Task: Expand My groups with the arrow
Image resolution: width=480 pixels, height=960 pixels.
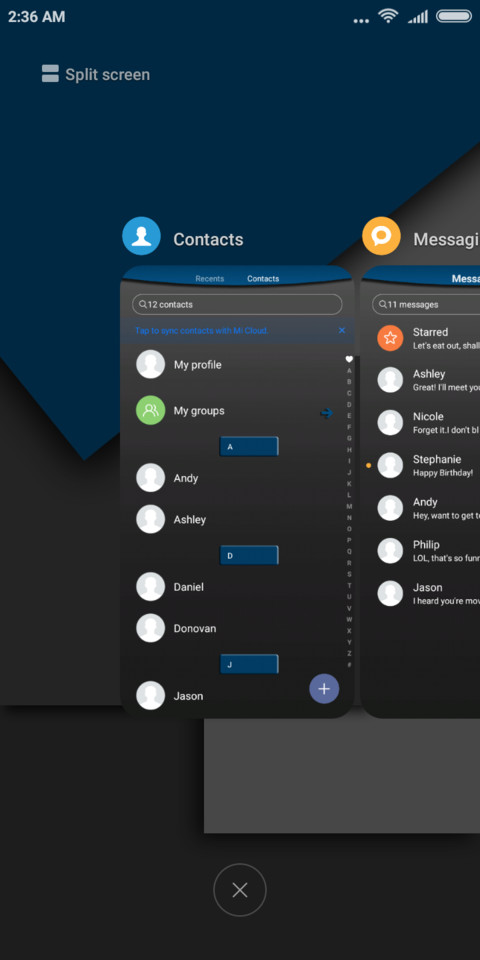Action: click(x=327, y=413)
